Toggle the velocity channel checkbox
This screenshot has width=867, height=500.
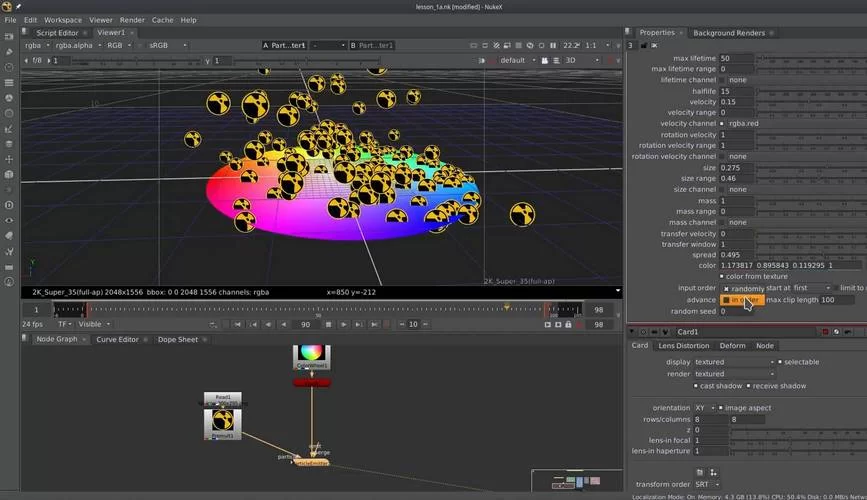pos(722,123)
